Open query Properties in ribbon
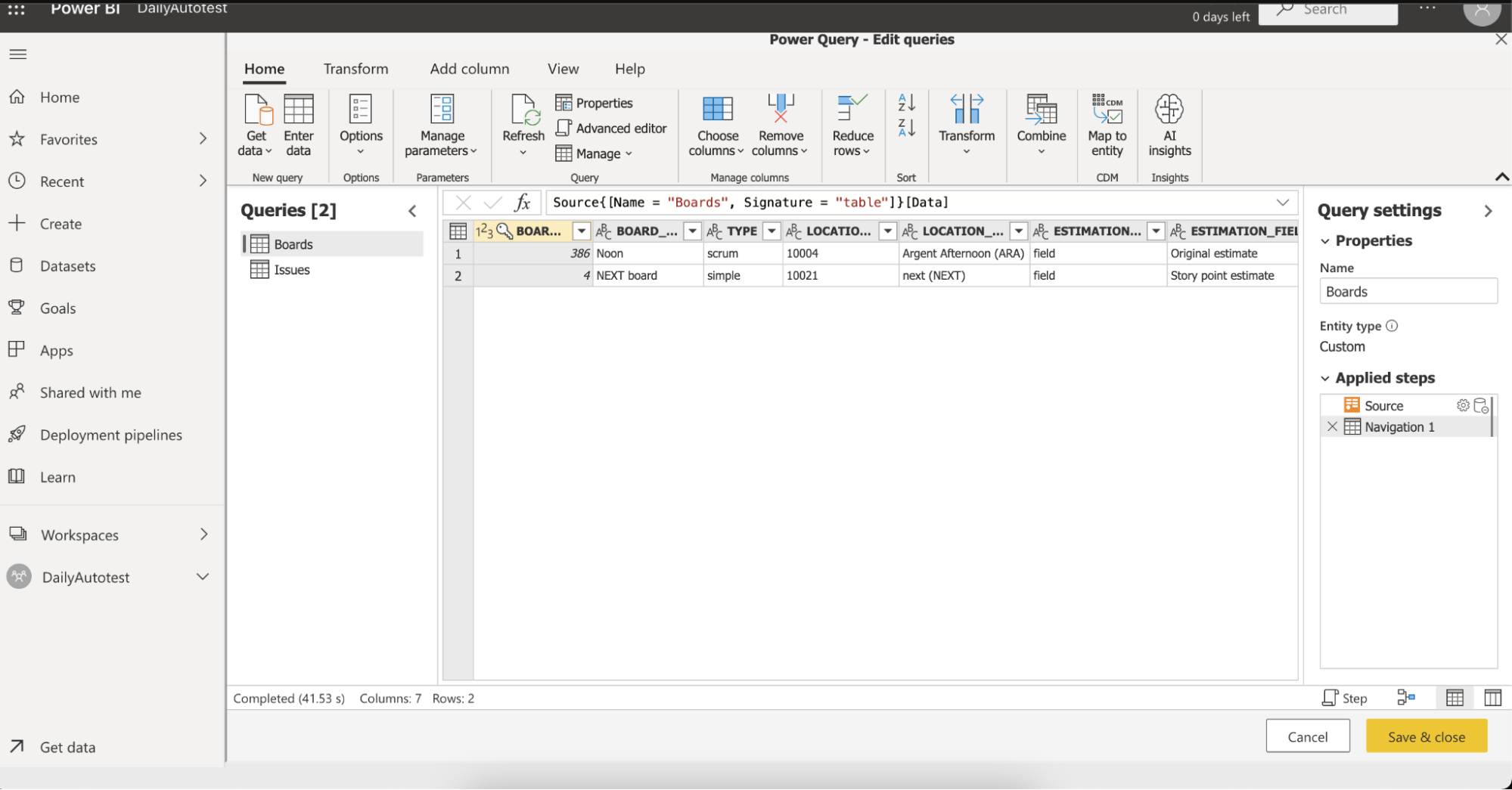 tap(595, 103)
